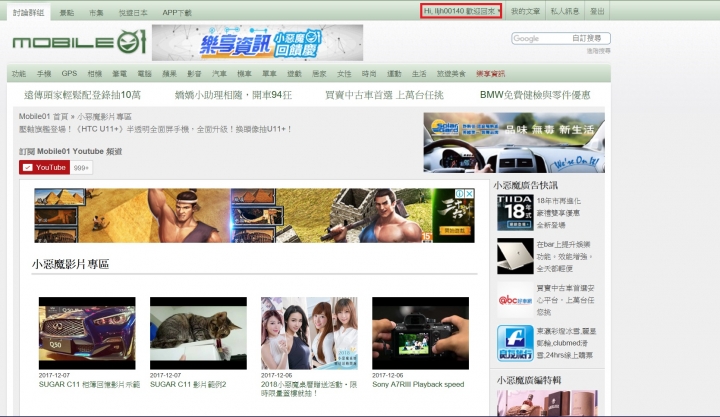The image size is (720, 417).
Task: Open the 在bar上提升娛樂 laptop ad text
Action: click(x=564, y=256)
